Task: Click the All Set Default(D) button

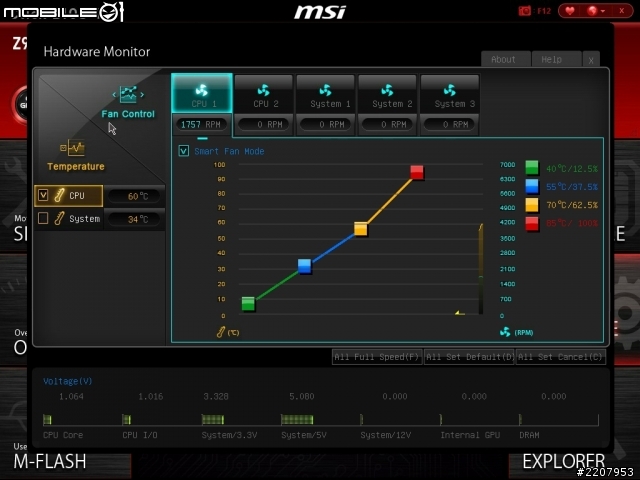Action: tap(469, 357)
